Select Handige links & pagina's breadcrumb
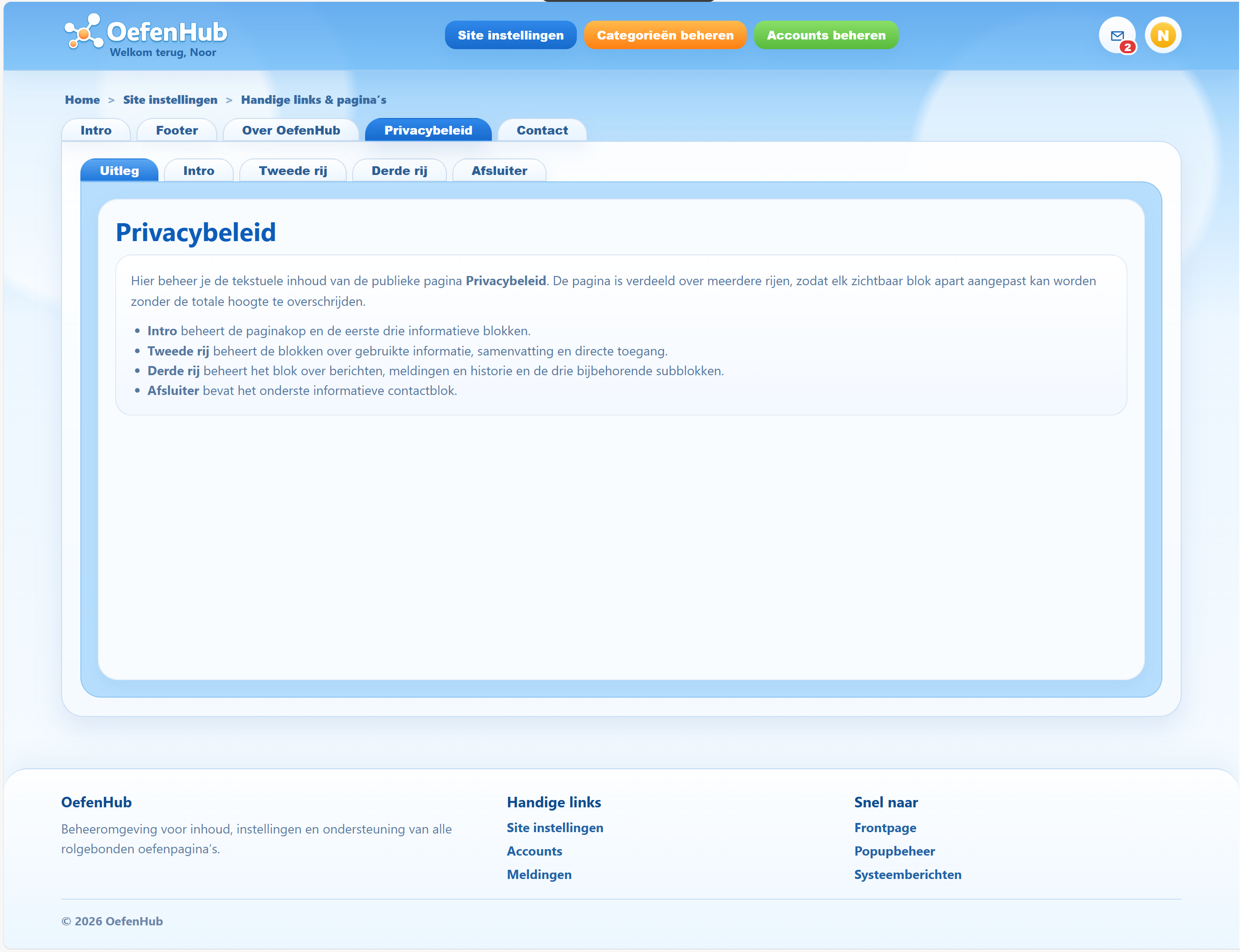The height and width of the screenshot is (952, 1240). tap(313, 100)
